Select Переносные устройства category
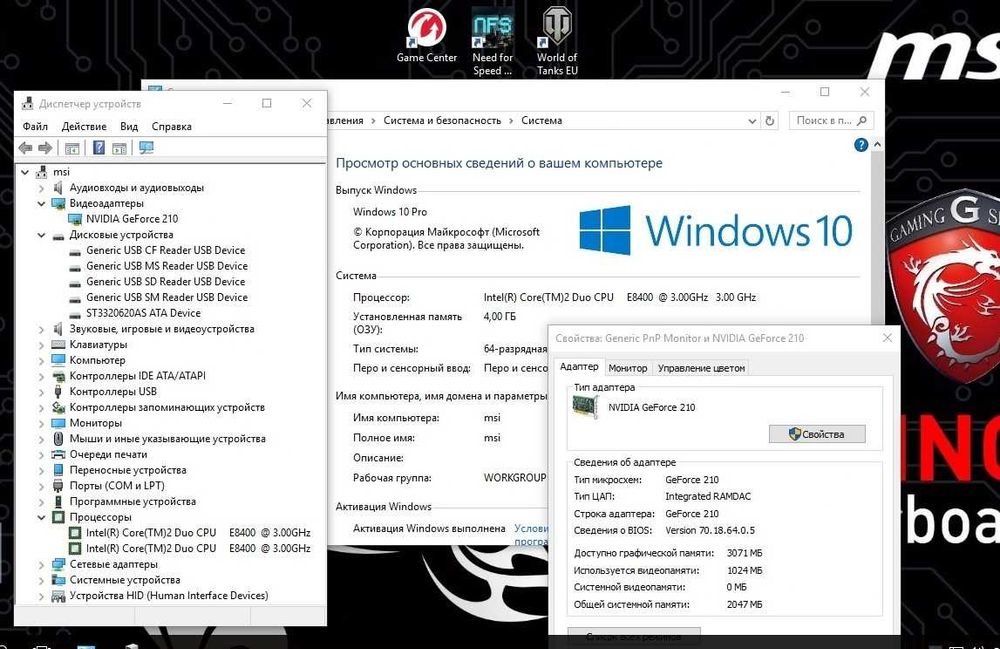Image resolution: width=1000 pixels, height=649 pixels. pos(128,470)
